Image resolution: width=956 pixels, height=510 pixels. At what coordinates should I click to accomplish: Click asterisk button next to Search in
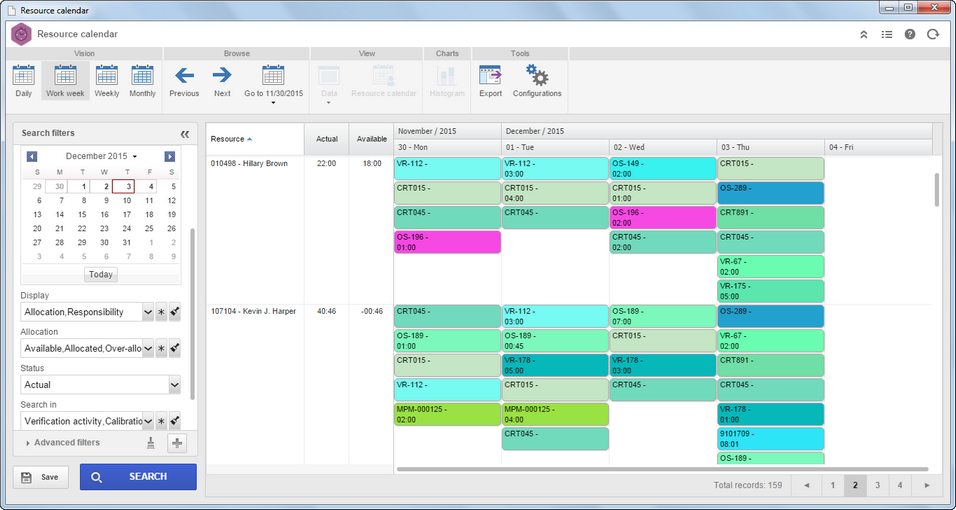point(161,421)
